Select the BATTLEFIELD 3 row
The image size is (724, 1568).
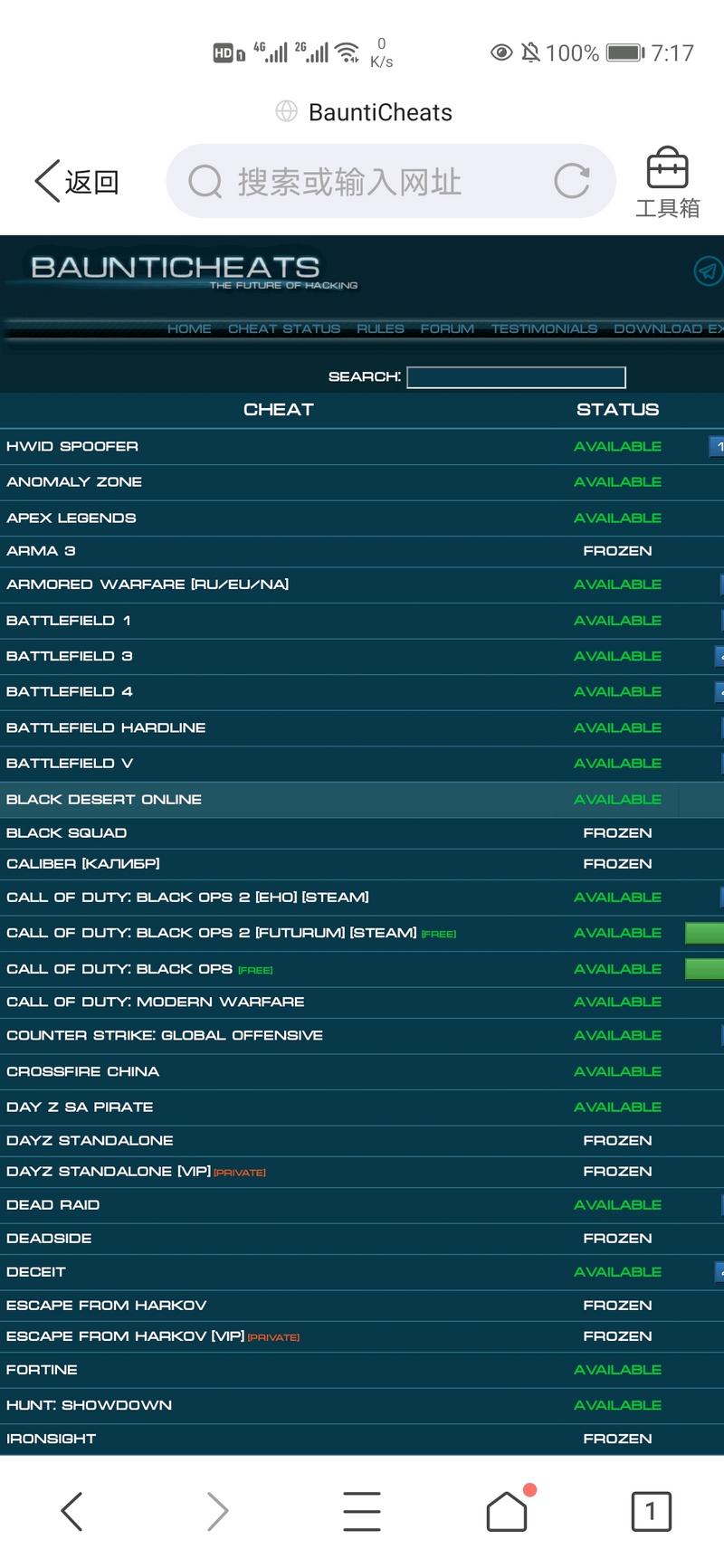362,656
